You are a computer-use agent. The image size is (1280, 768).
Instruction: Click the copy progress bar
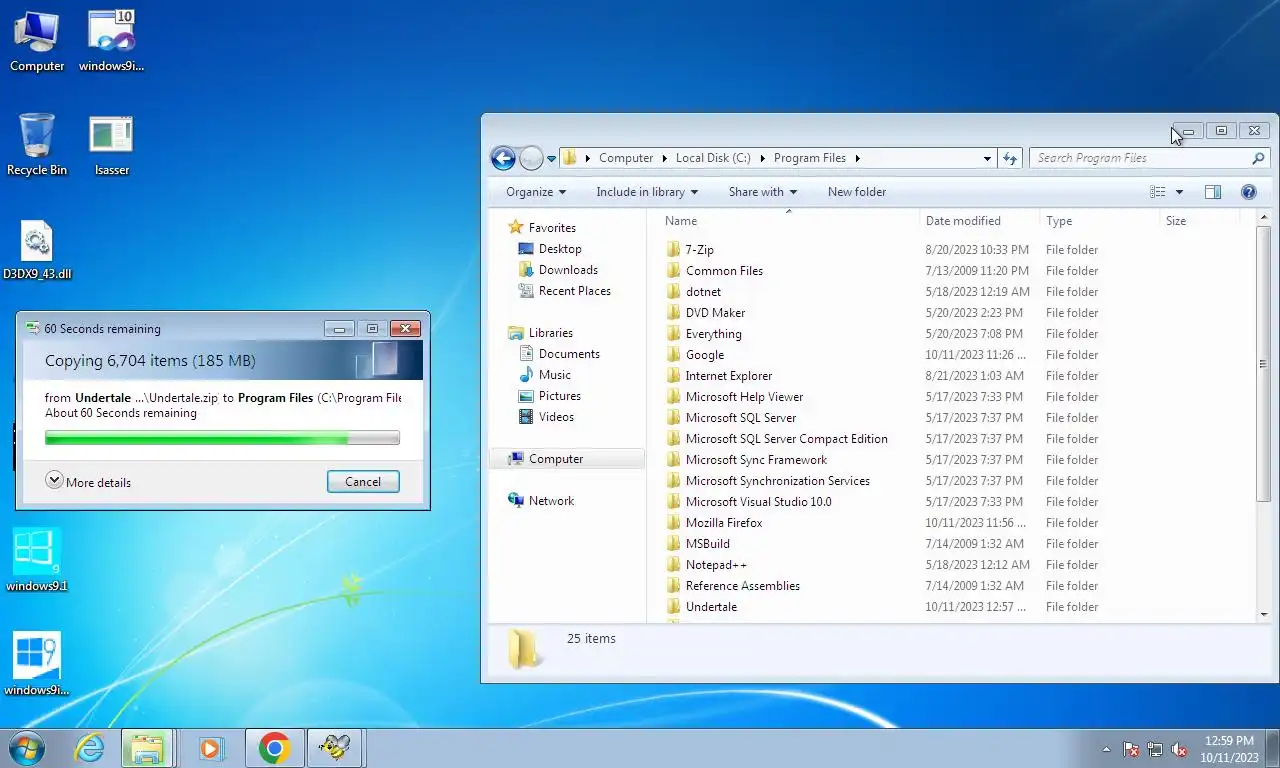point(222,437)
